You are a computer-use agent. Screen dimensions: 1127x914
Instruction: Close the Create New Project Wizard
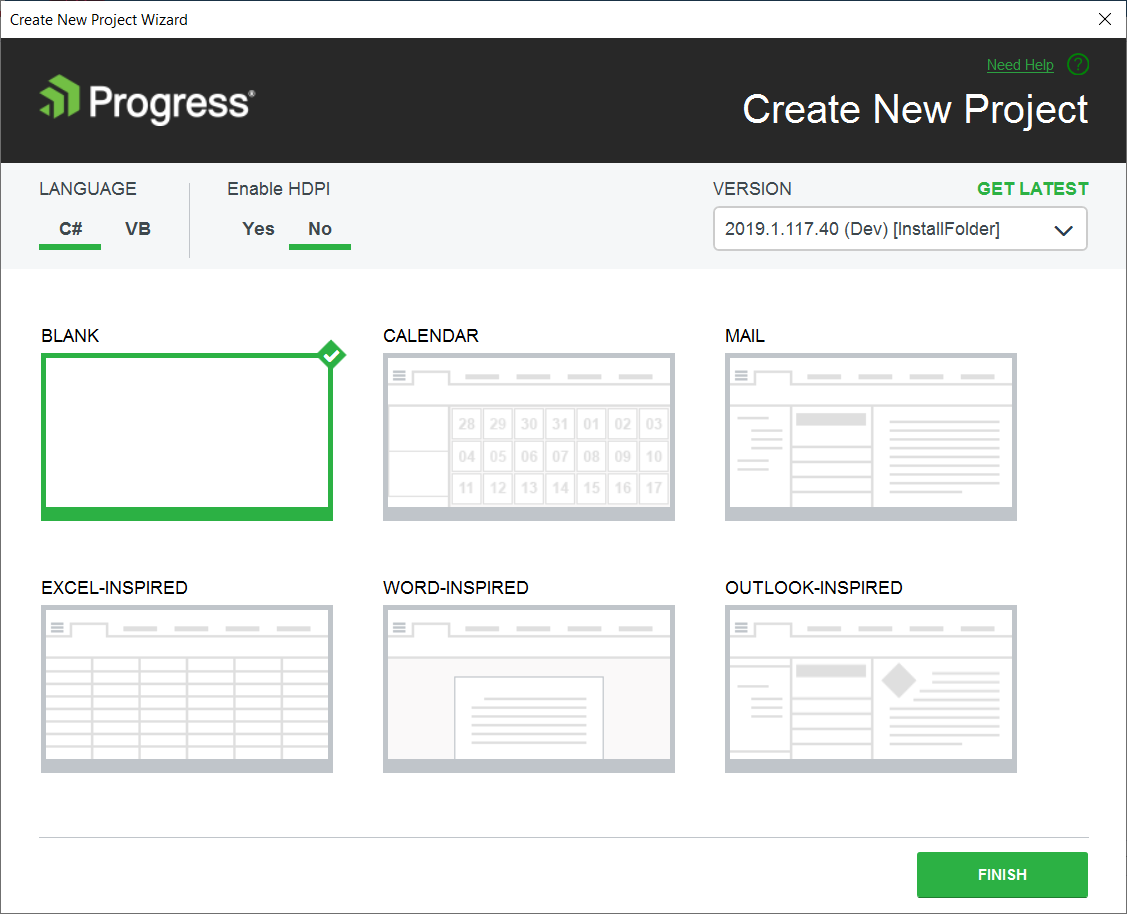click(1105, 19)
